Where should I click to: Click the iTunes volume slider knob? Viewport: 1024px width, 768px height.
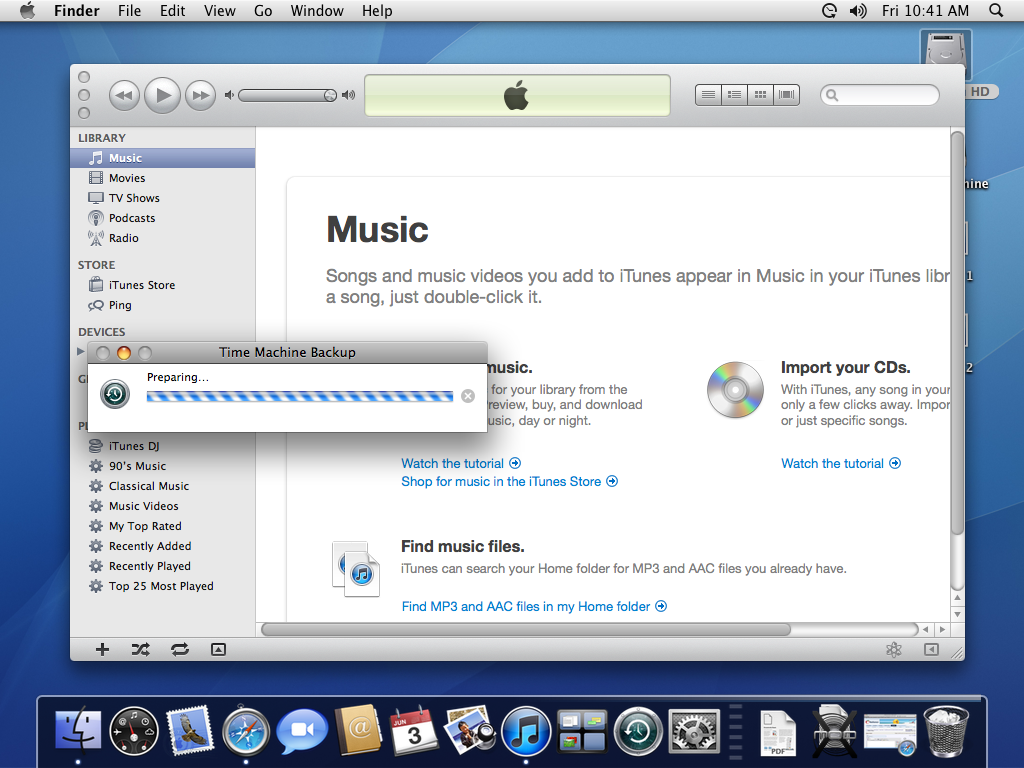tap(330, 95)
